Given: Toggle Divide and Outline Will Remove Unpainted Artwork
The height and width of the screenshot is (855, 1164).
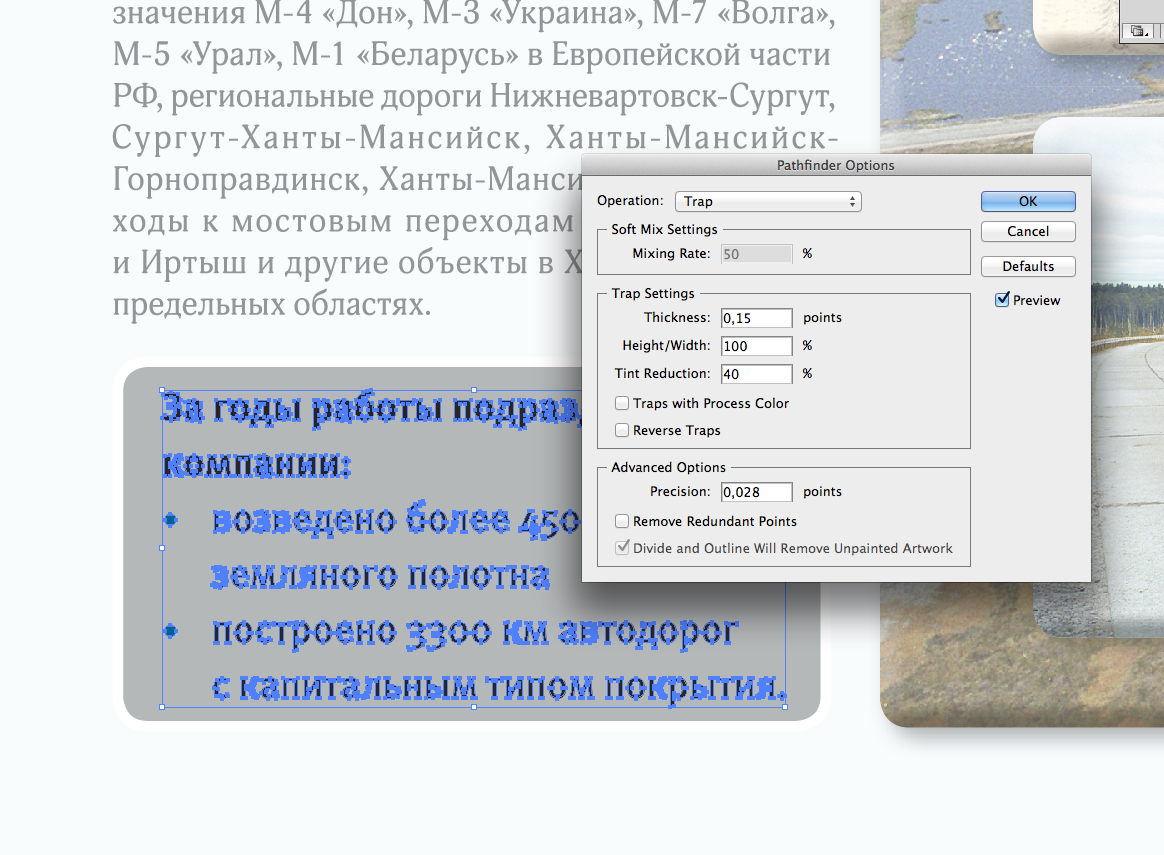Looking at the screenshot, I should click(622, 548).
